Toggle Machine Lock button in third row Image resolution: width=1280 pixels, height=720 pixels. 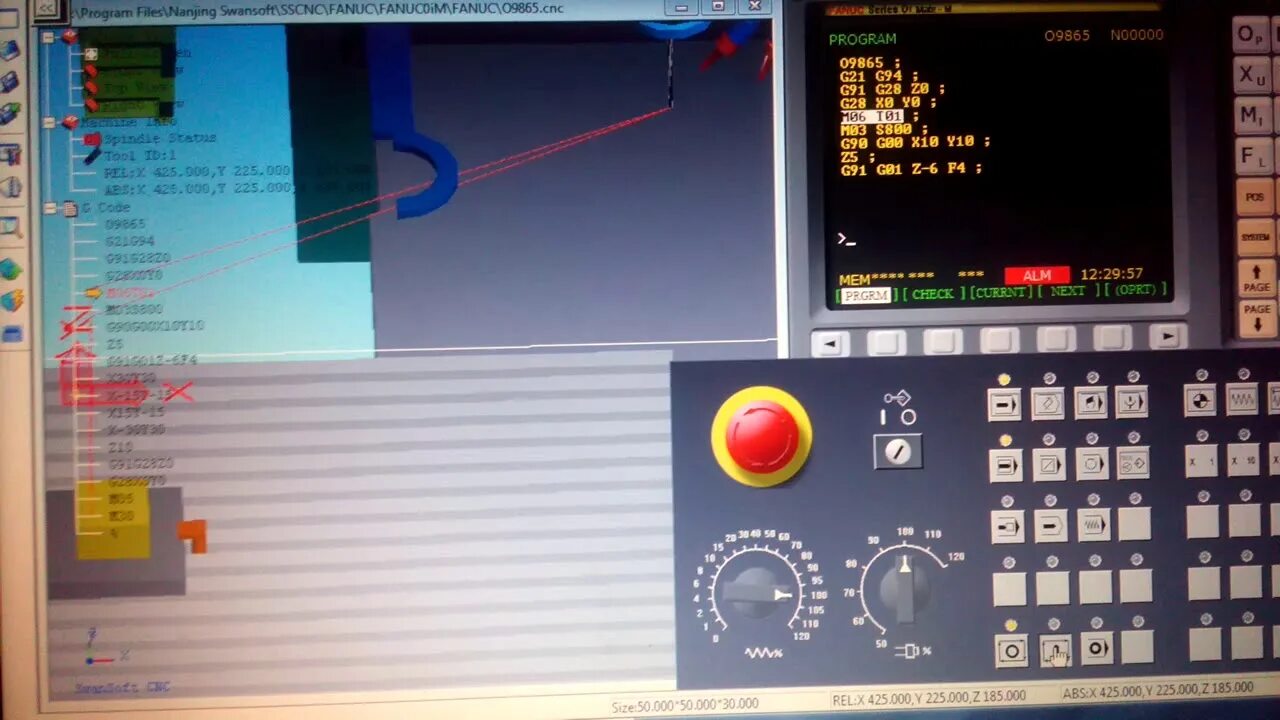1007,525
